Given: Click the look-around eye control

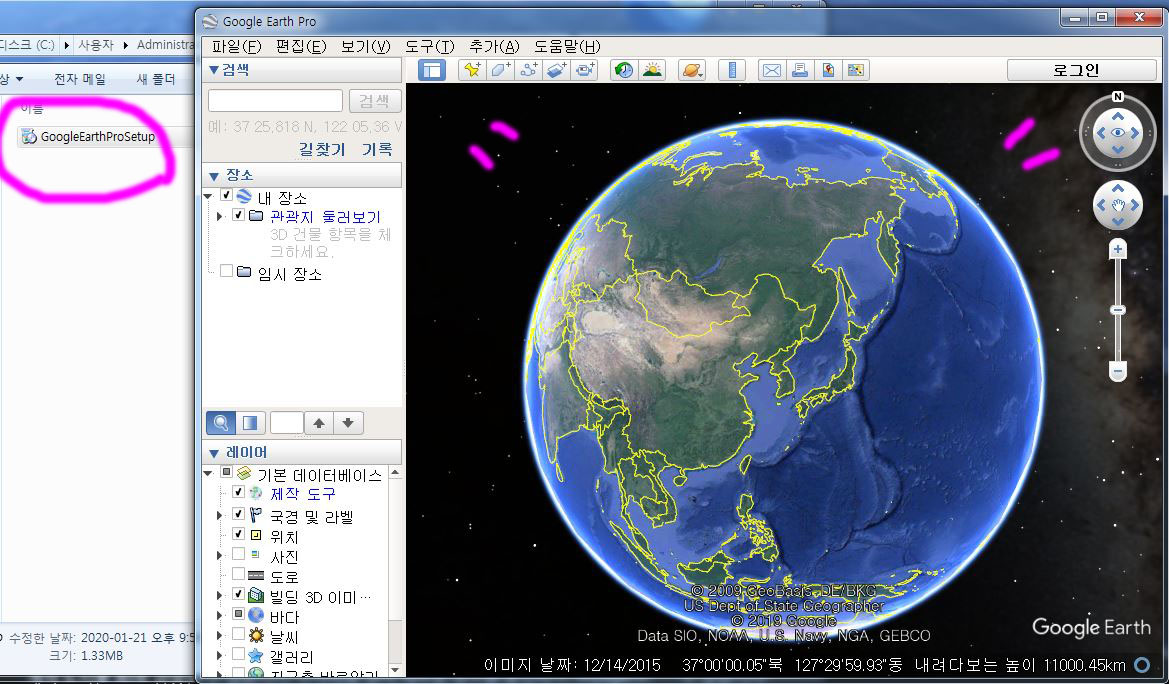Looking at the screenshot, I should pos(1118,133).
